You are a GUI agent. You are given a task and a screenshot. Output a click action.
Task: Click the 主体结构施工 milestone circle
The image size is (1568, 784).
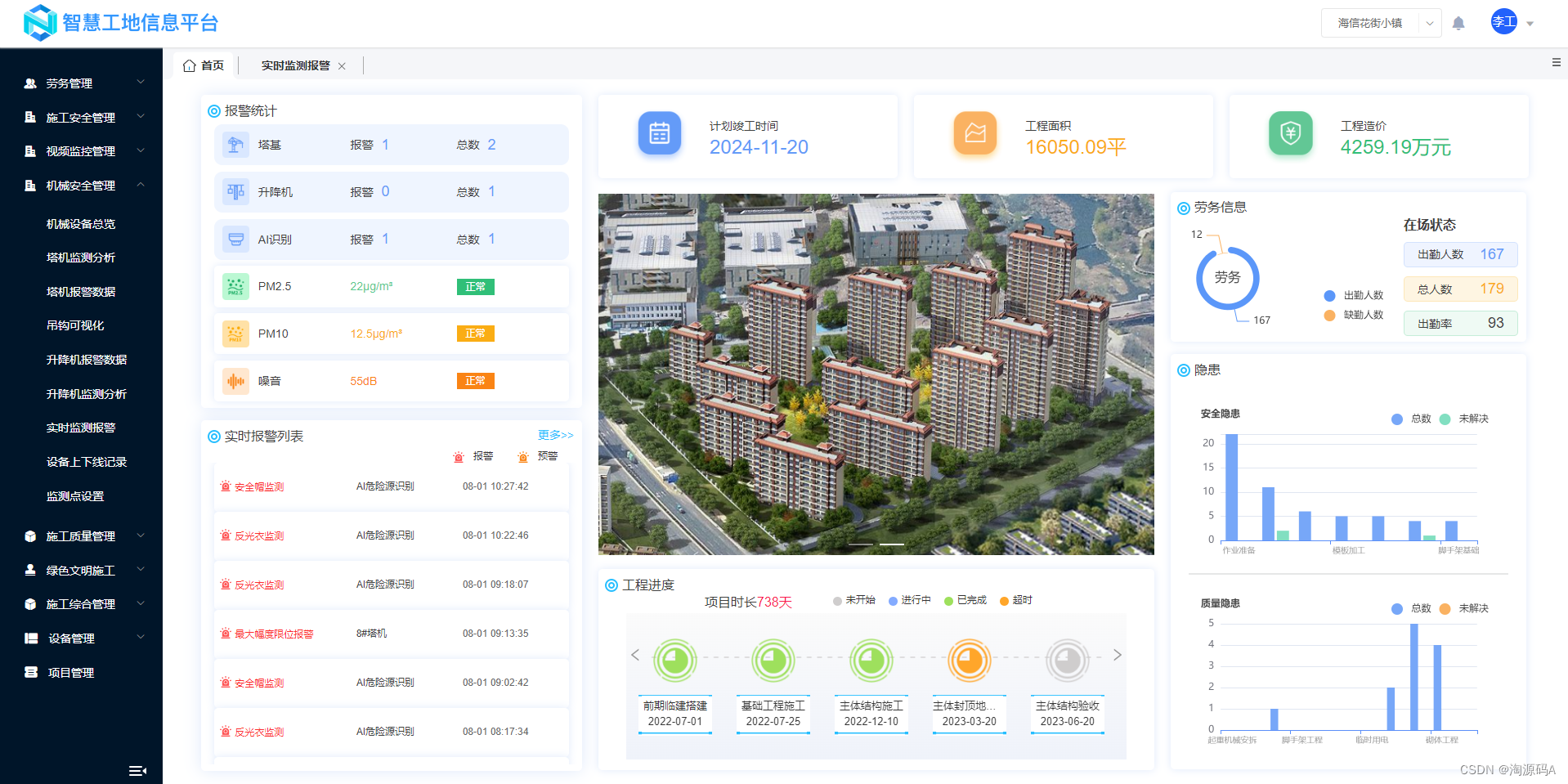(x=871, y=660)
